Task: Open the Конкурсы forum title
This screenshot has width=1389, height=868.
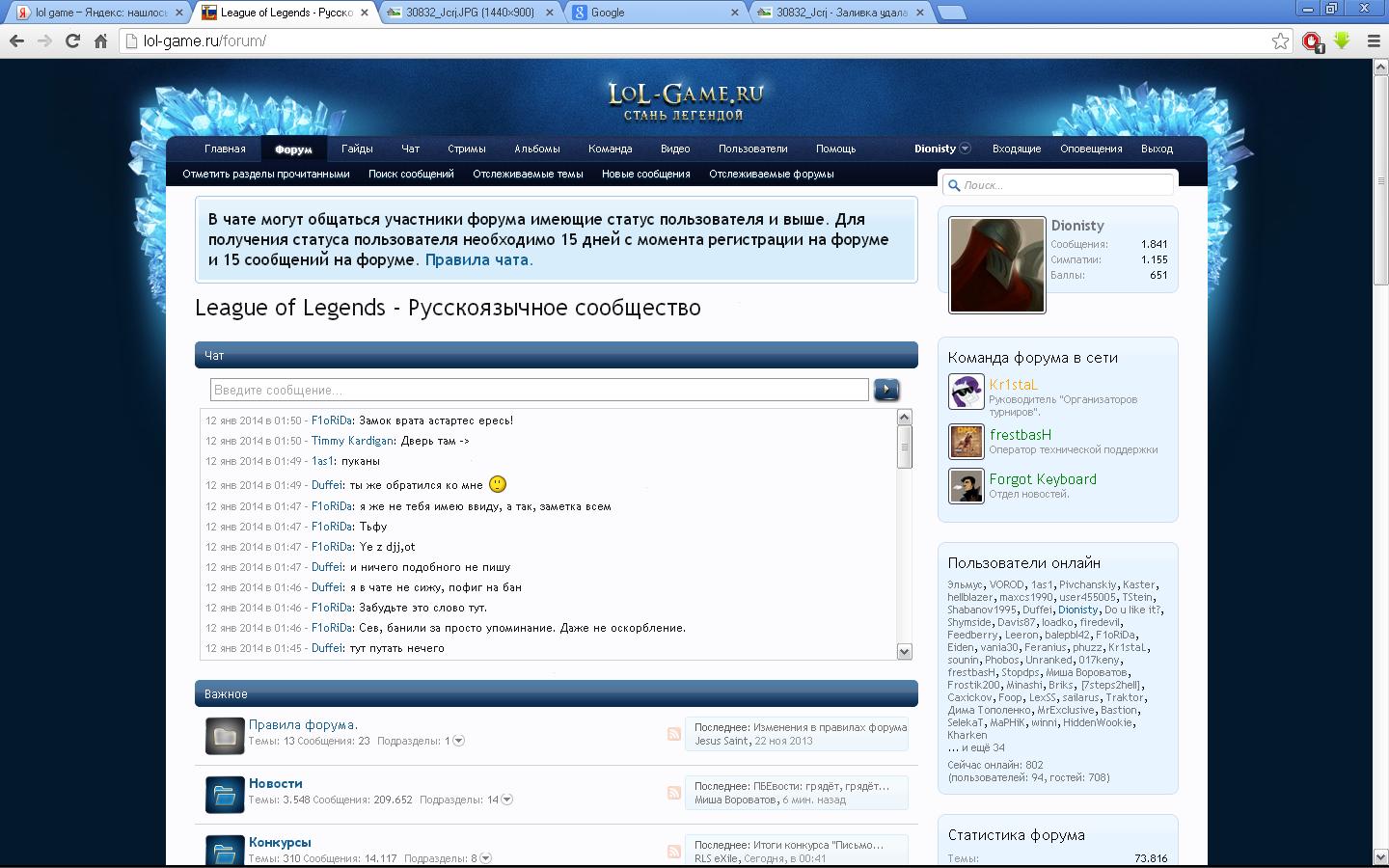Action: tap(280, 842)
